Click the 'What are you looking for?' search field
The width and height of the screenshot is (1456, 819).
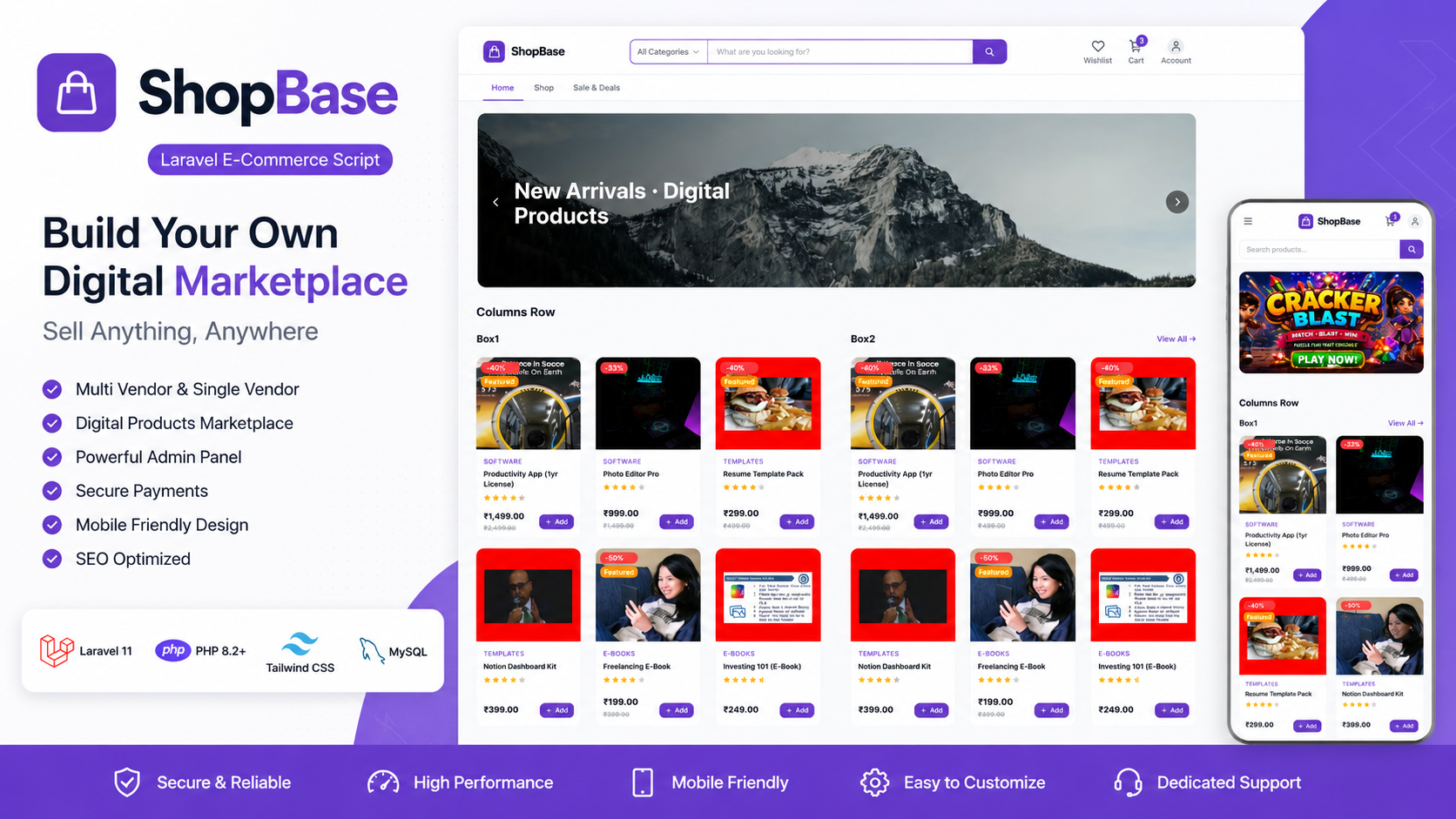tap(840, 52)
